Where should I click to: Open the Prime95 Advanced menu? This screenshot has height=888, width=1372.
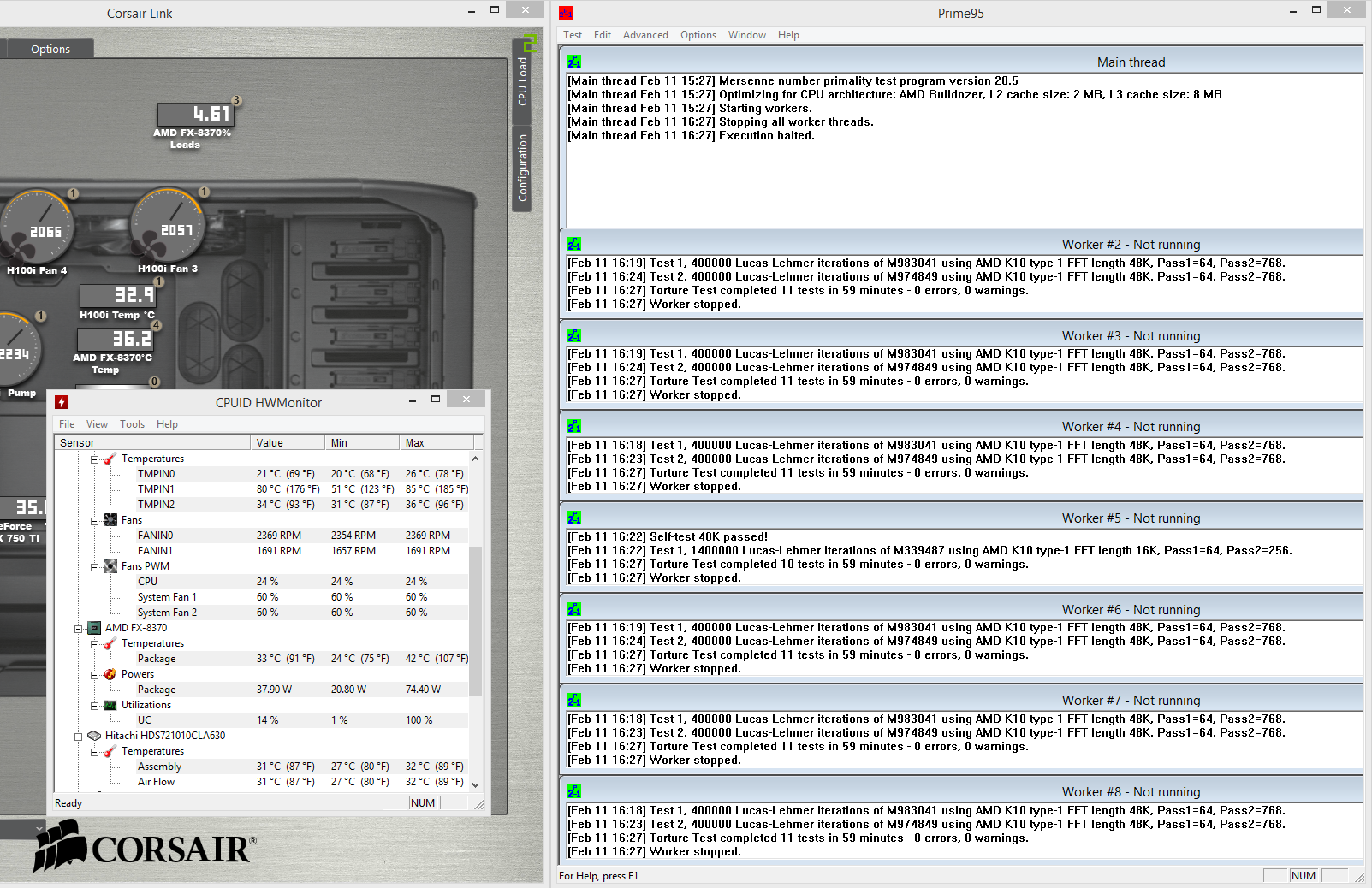click(x=645, y=35)
